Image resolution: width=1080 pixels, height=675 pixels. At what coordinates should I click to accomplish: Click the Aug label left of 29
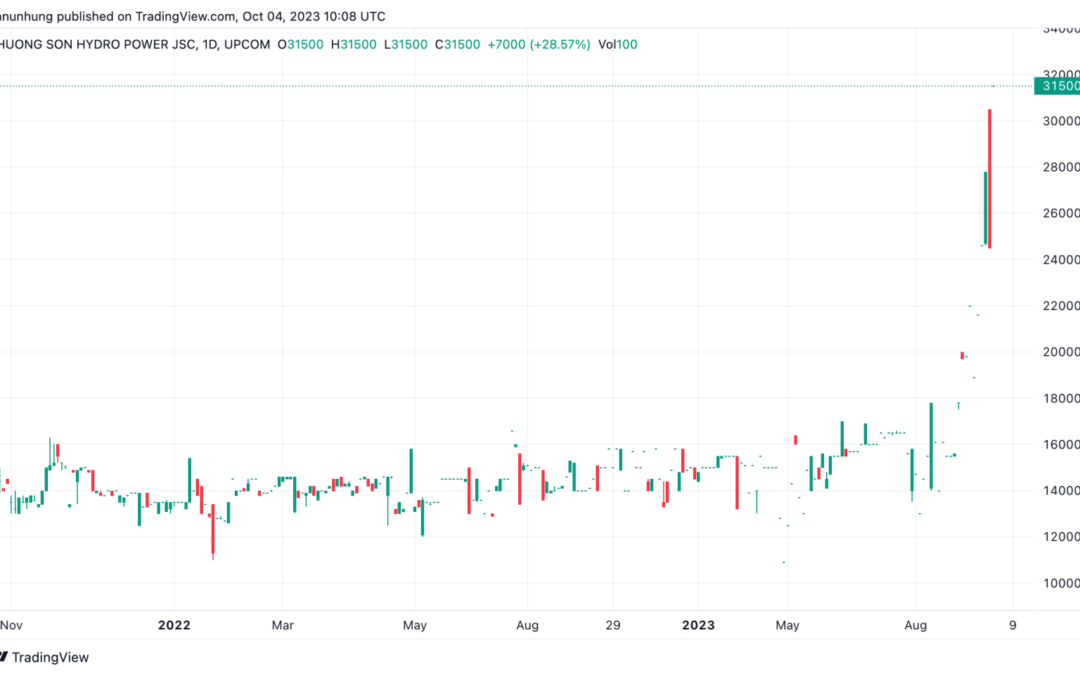[x=528, y=625]
